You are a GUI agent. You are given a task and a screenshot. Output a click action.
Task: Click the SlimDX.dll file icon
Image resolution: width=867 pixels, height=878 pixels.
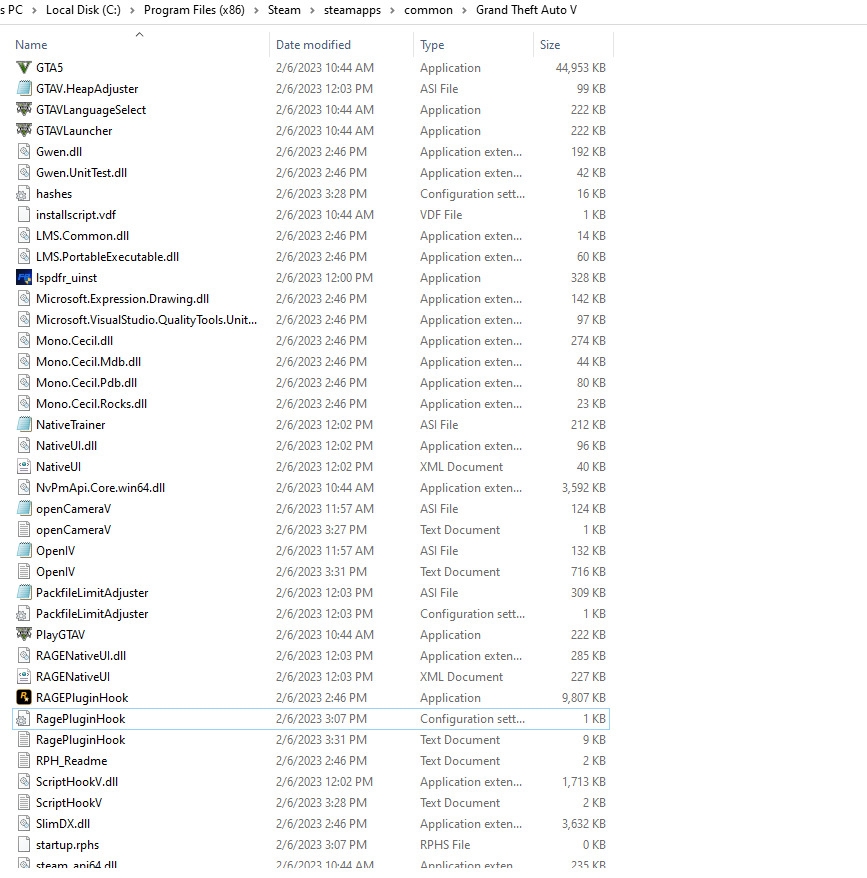(x=24, y=824)
